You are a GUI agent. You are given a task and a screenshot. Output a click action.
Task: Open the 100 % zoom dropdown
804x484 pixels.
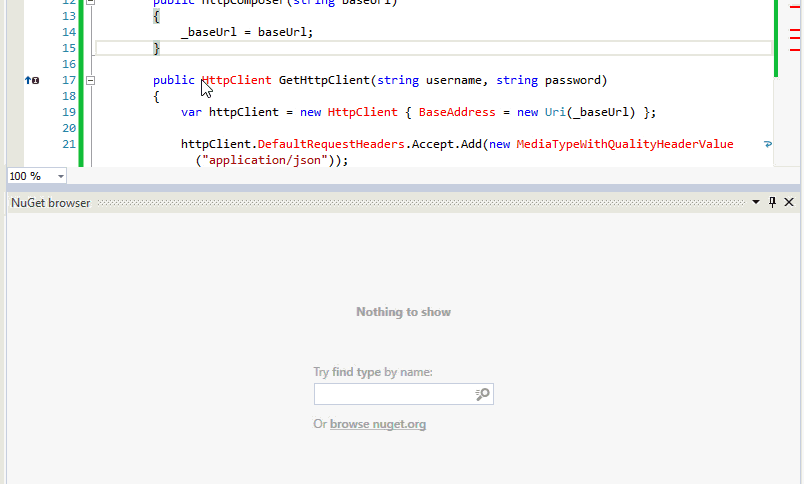click(61, 176)
